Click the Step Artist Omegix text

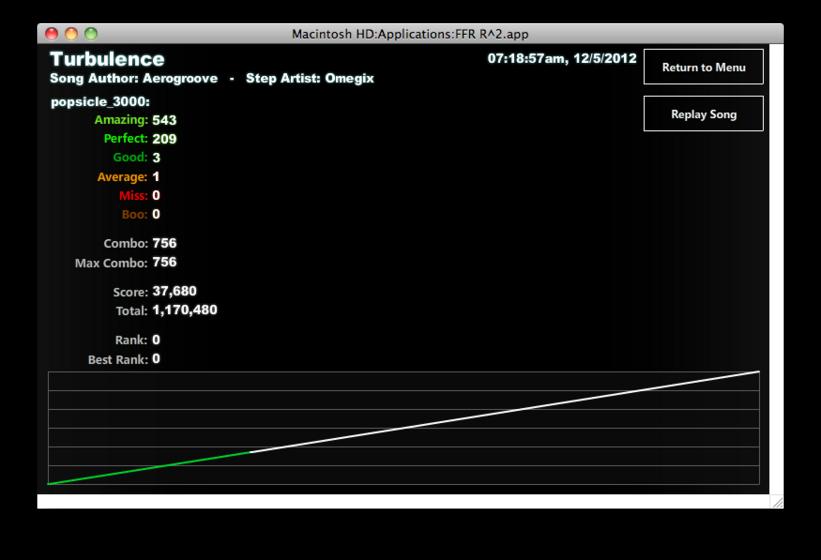pos(310,79)
